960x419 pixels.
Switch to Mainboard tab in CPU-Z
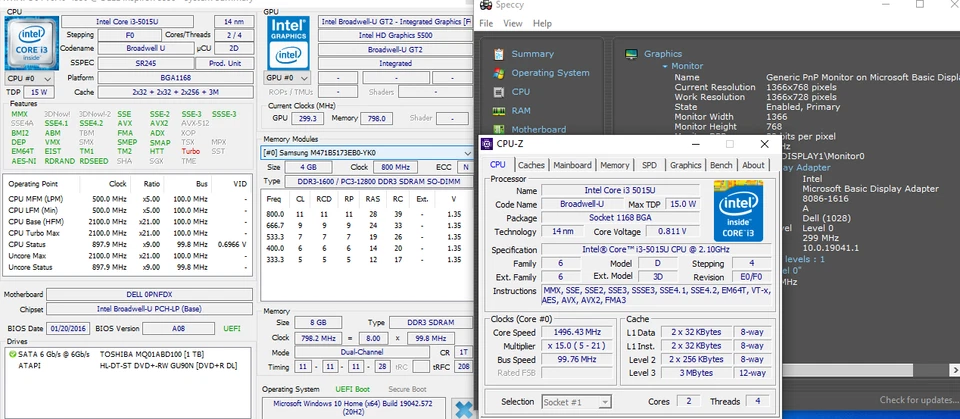point(572,165)
